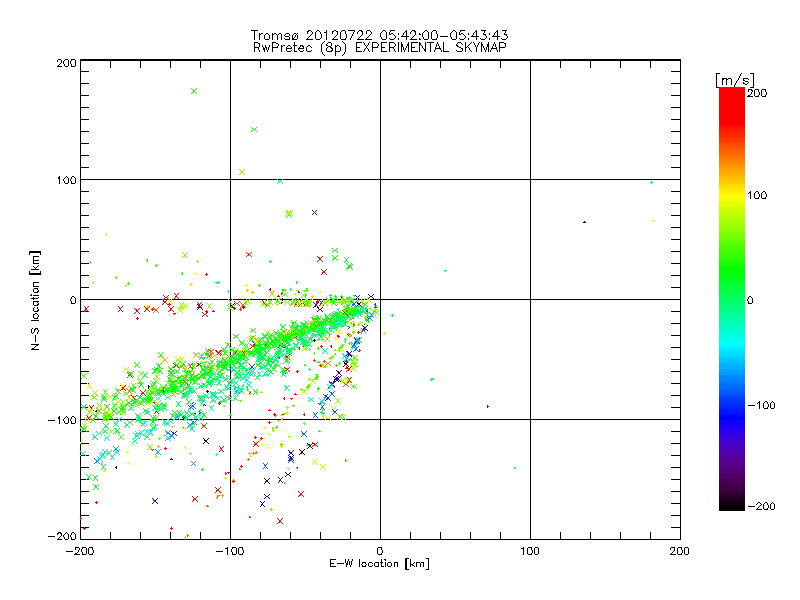Click the lone black dot in upper-right quadrant
800x600 pixels.
click(x=584, y=222)
